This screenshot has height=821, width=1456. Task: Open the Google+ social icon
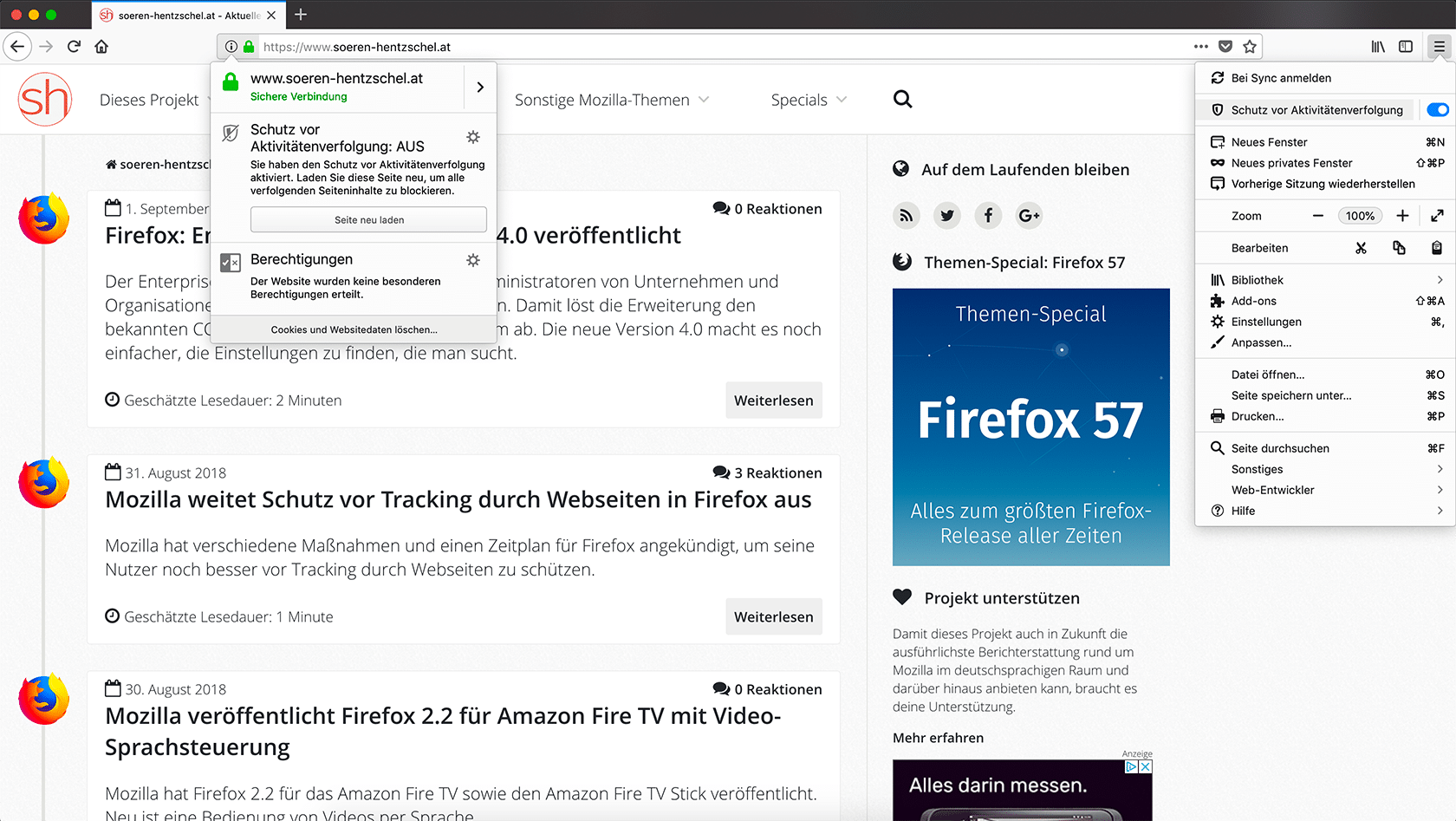[1029, 216]
